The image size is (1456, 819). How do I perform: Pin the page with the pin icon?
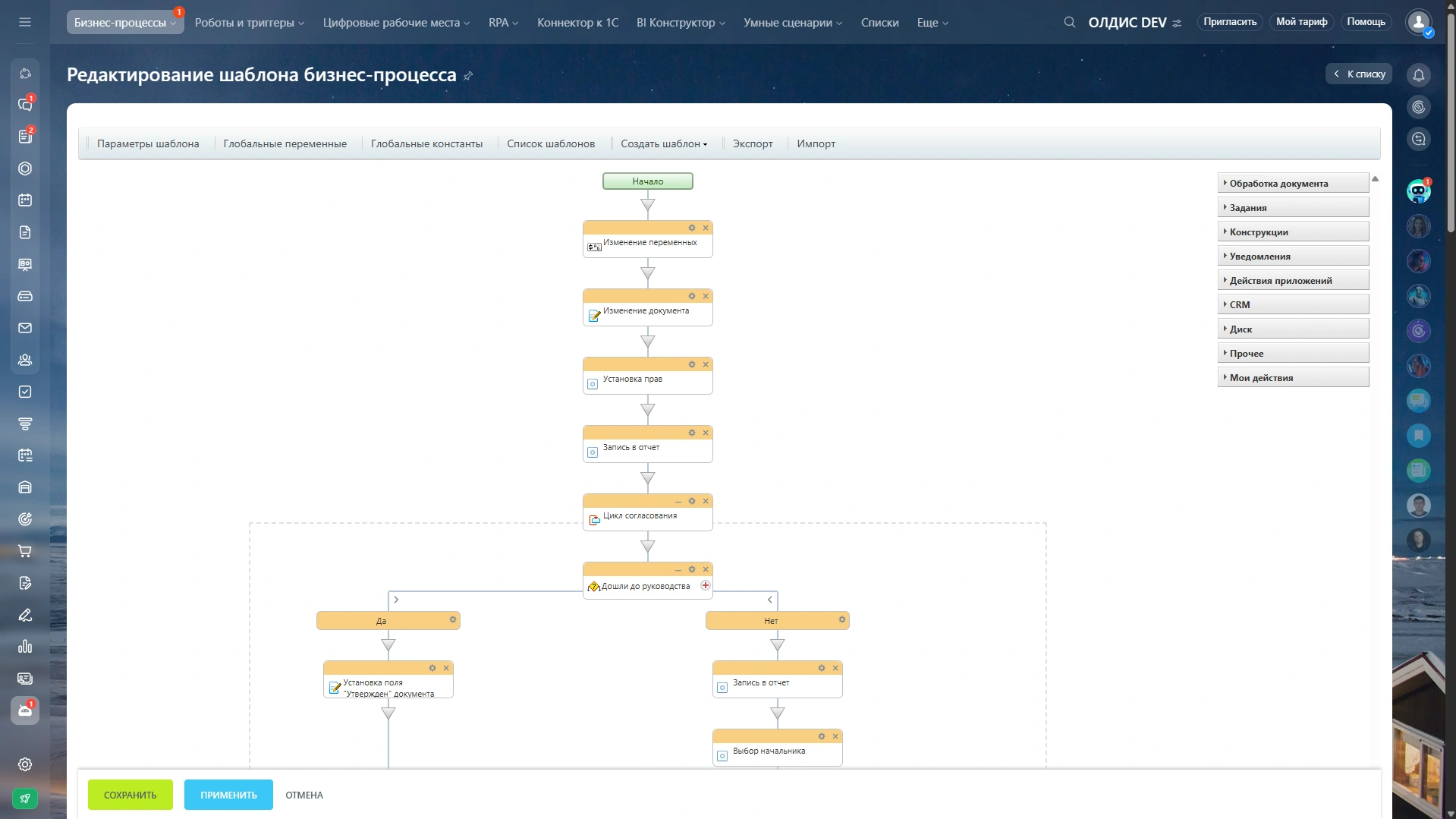point(468,76)
